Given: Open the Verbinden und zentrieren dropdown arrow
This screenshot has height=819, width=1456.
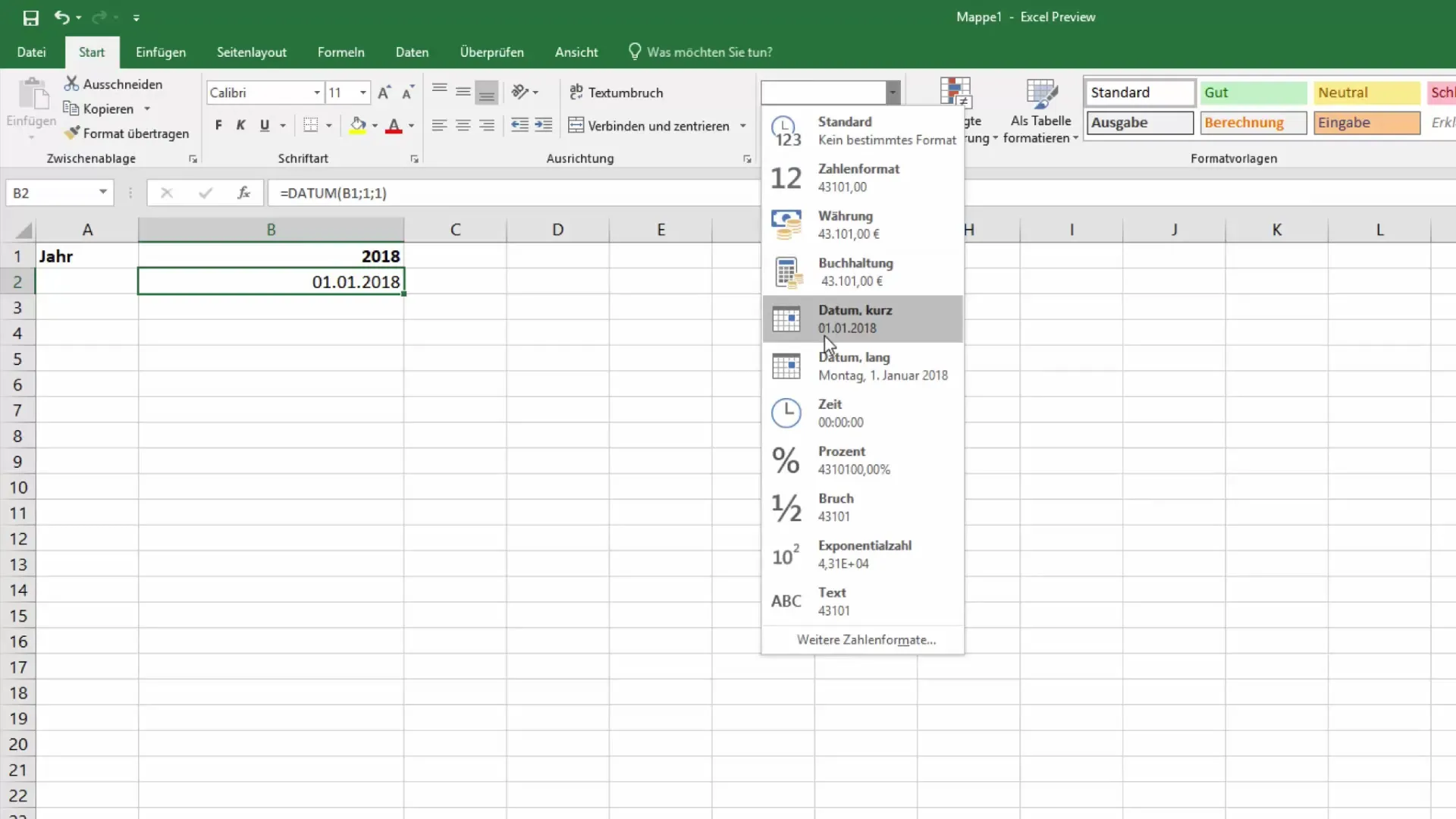Looking at the screenshot, I should [743, 126].
